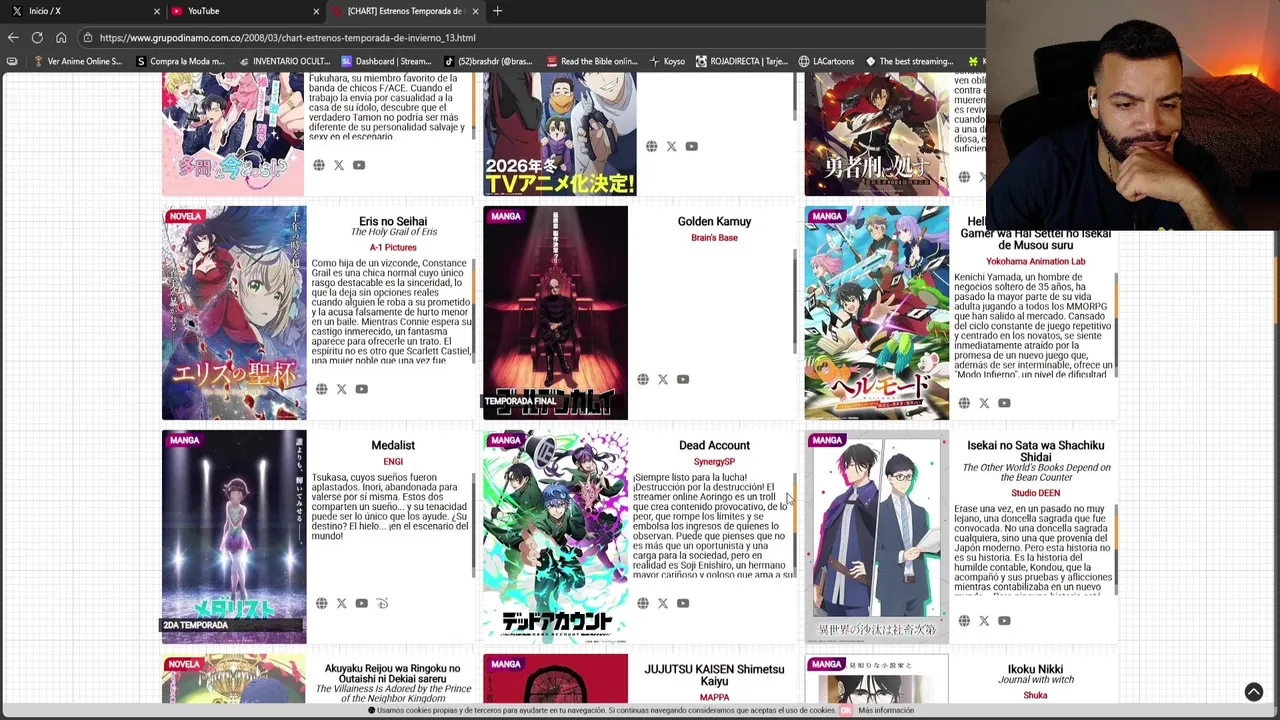Click the scroll-to-top arrow button
1280x720 pixels.
click(1254, 692)
